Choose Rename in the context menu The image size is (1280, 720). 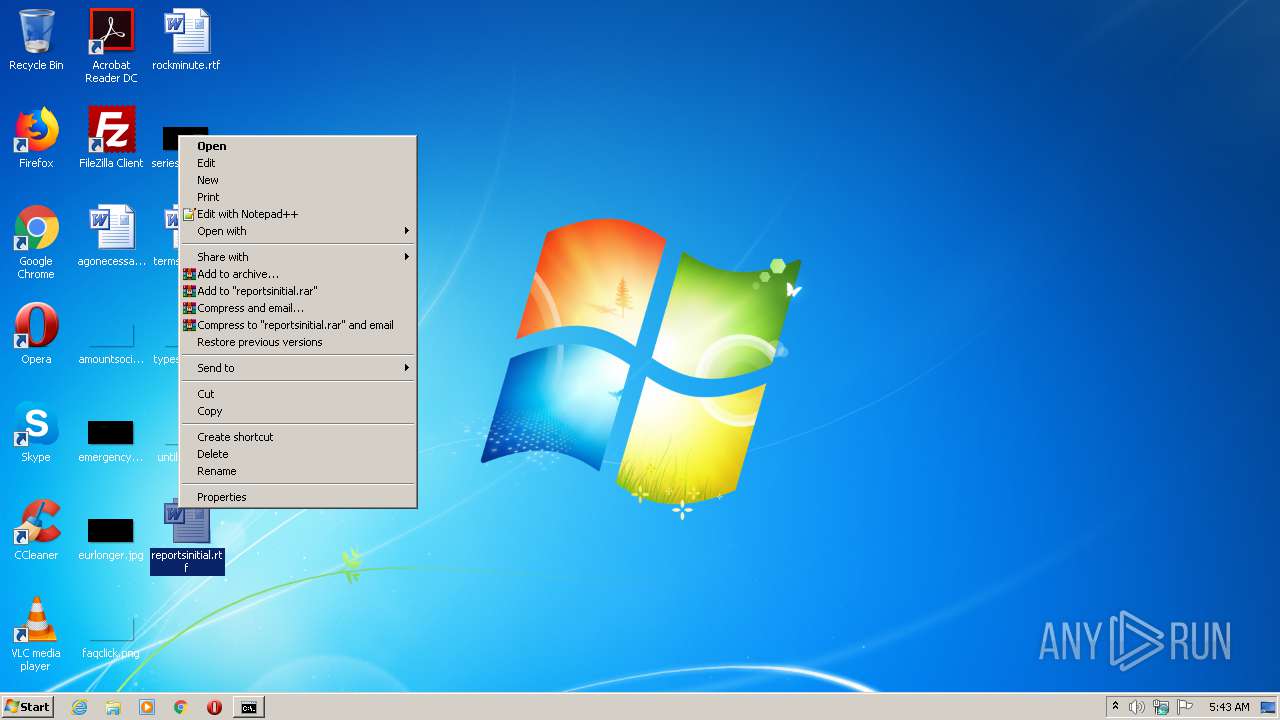(298, 471)
